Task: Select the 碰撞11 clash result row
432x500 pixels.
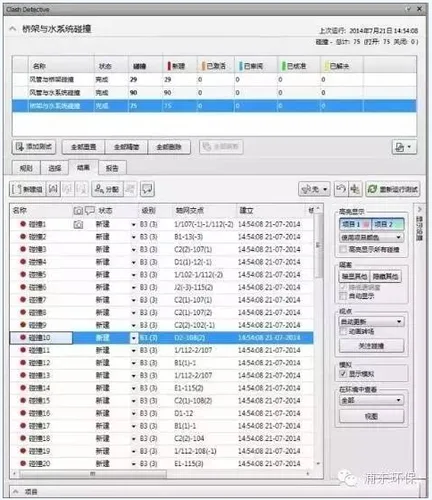Action: click(x=162, y=350)
